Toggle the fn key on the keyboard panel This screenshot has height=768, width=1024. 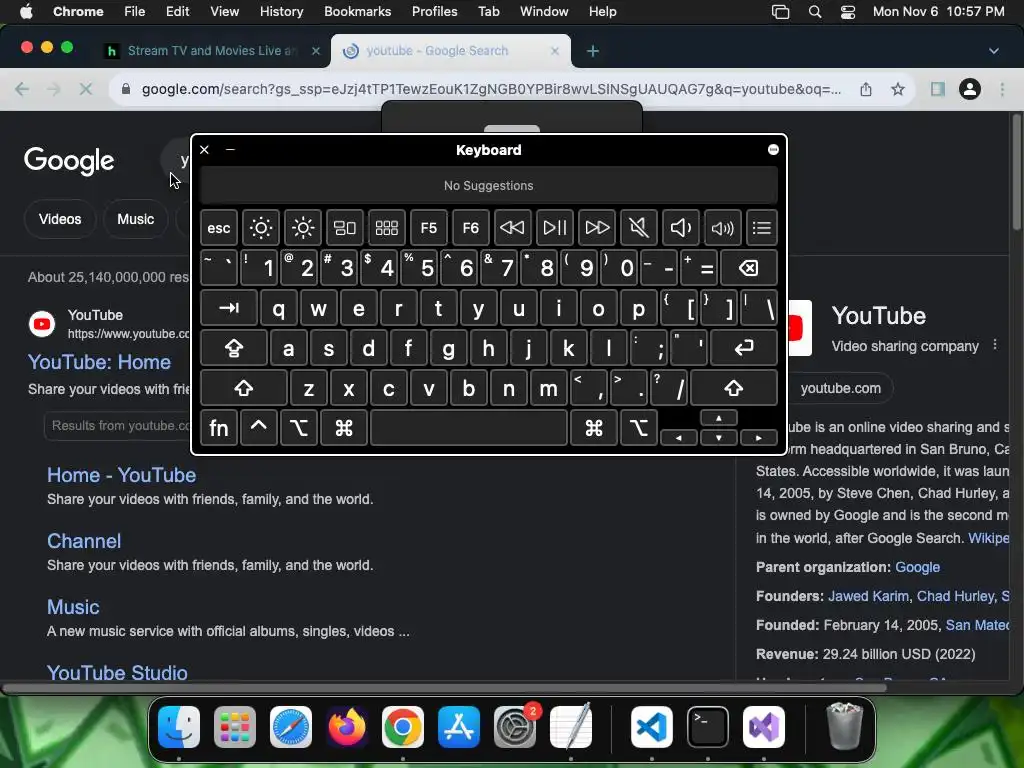[x=218, y=428]
